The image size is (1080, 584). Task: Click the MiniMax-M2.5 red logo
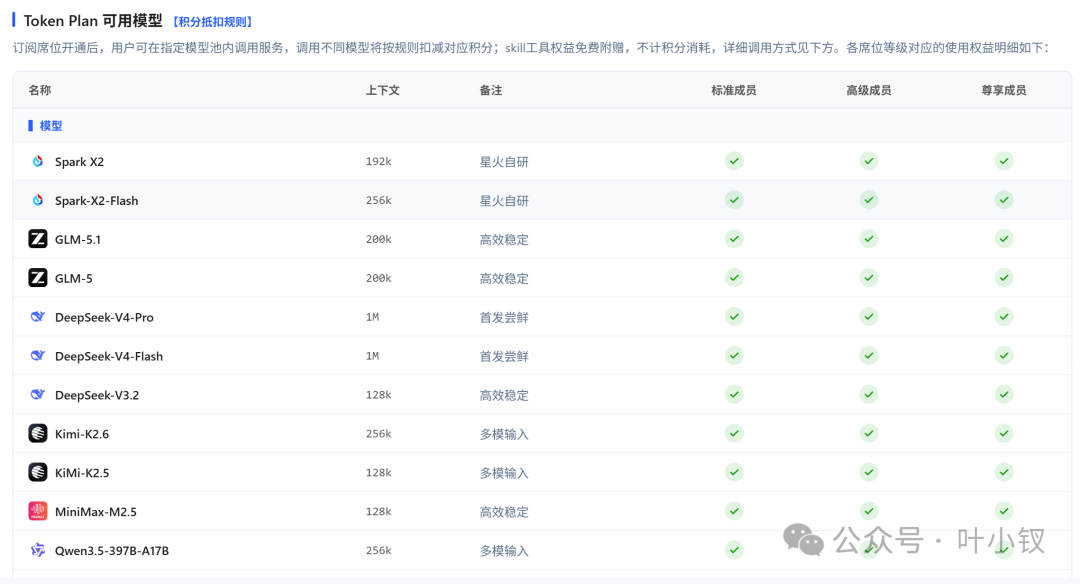tap(38, 511)
